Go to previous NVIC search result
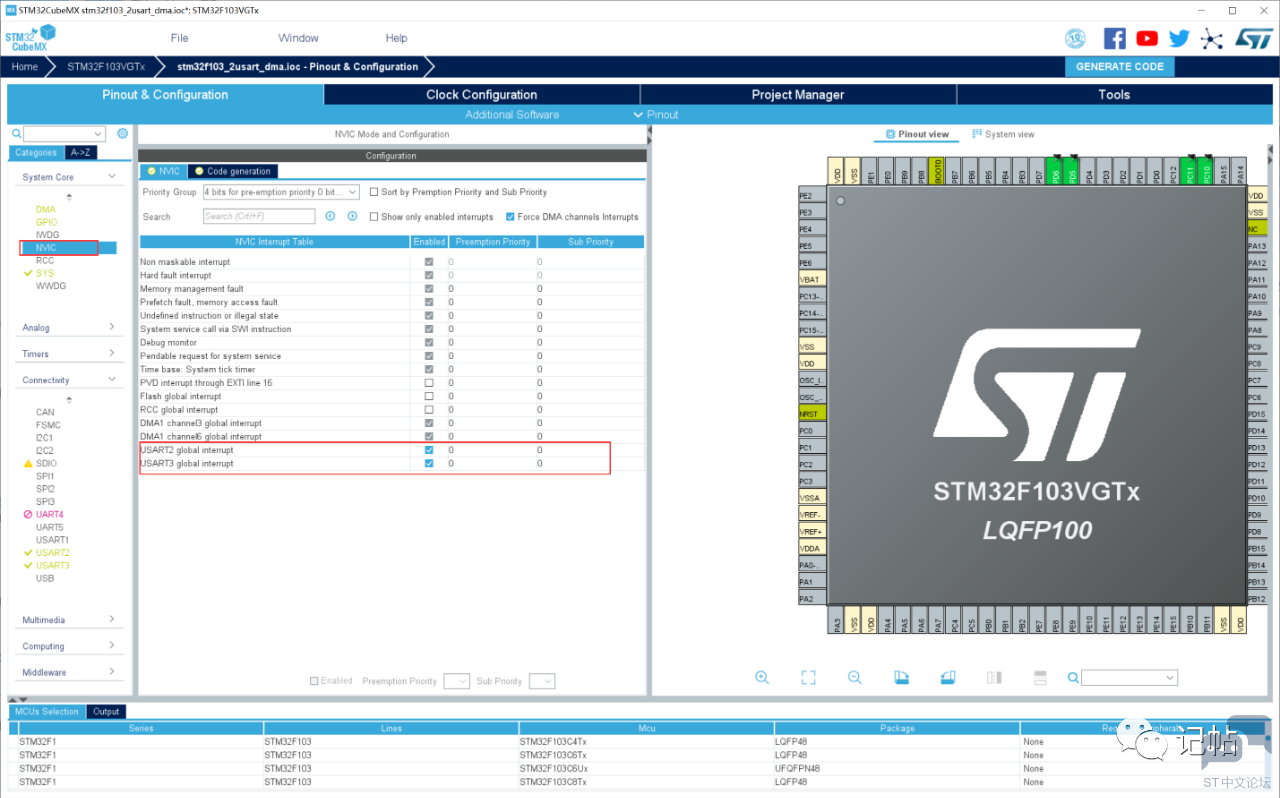1280x798 pixels. pos(329,216)
